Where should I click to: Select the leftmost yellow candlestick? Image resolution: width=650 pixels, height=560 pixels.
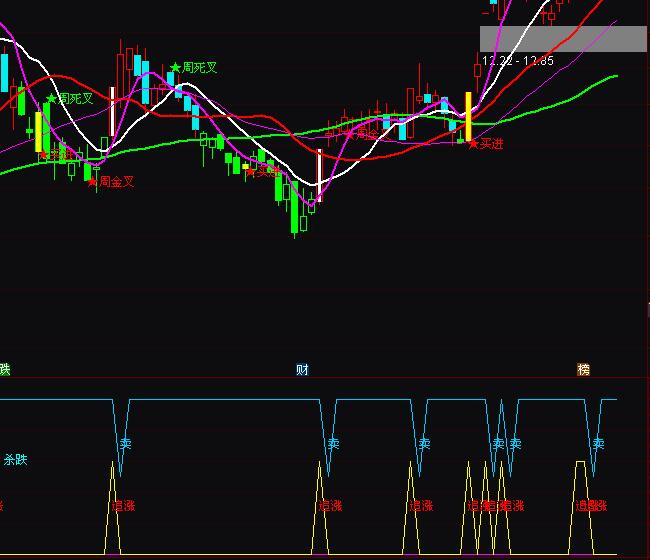tap(39, 131)
